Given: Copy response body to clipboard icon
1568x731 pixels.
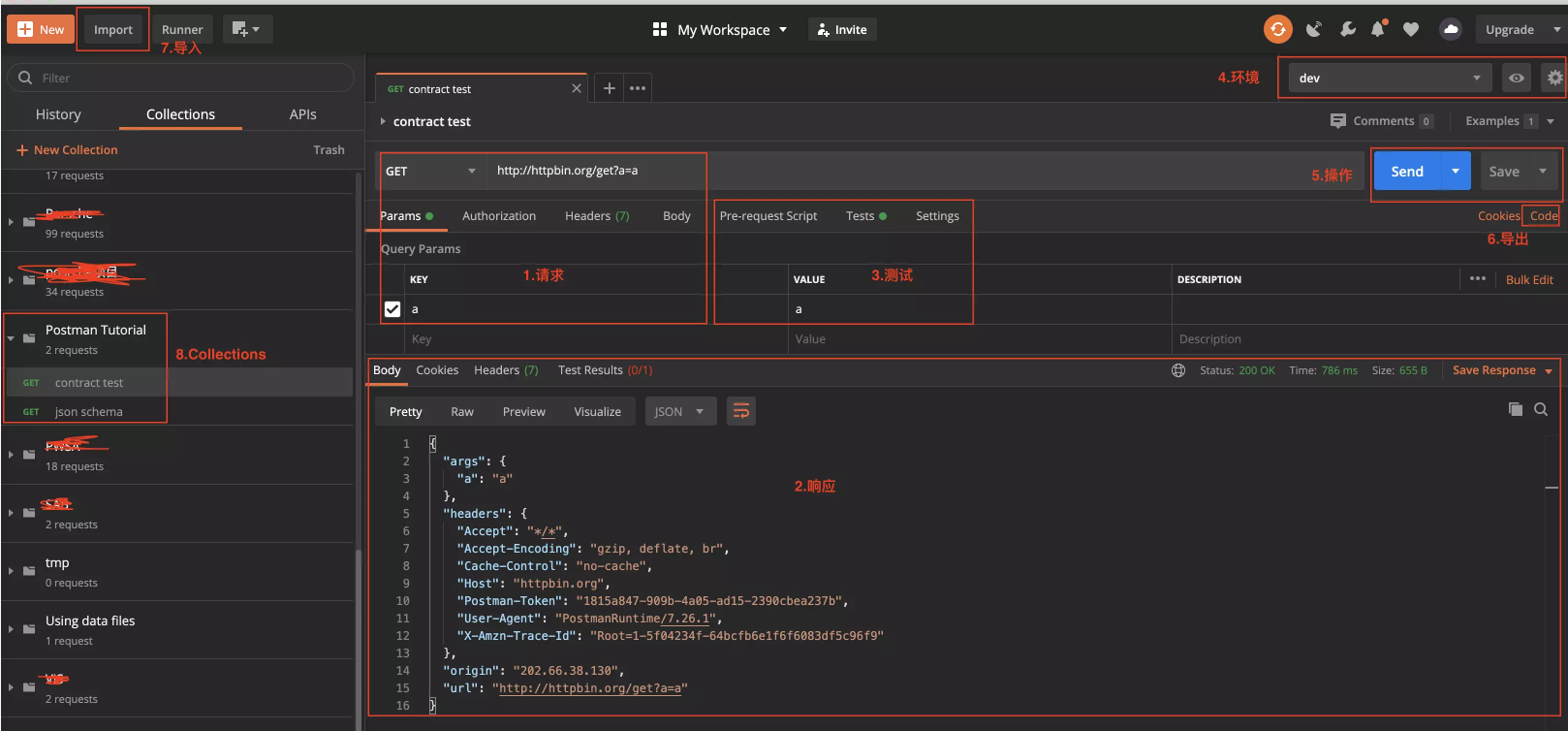Looking at the screenshot, I should [x=1515, y=409].
